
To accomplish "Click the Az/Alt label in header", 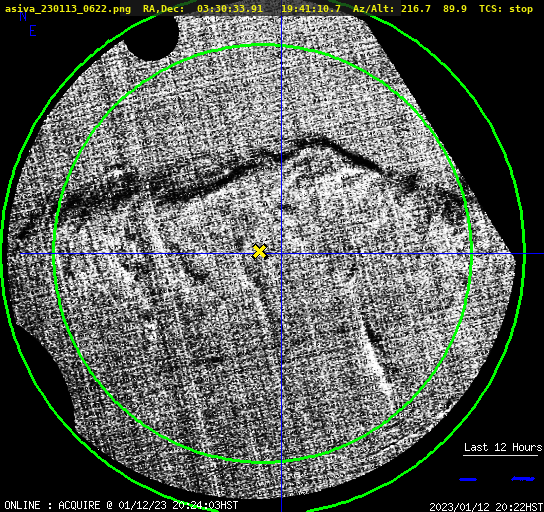I will pos(373,8).
